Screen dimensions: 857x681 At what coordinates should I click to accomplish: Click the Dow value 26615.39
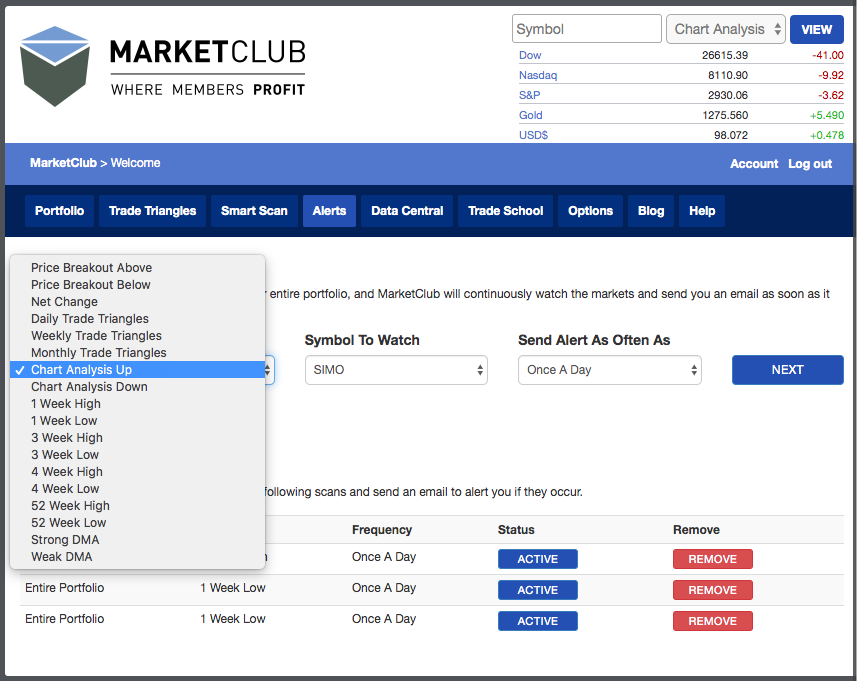pyautogui.click(x=725, y=55)
